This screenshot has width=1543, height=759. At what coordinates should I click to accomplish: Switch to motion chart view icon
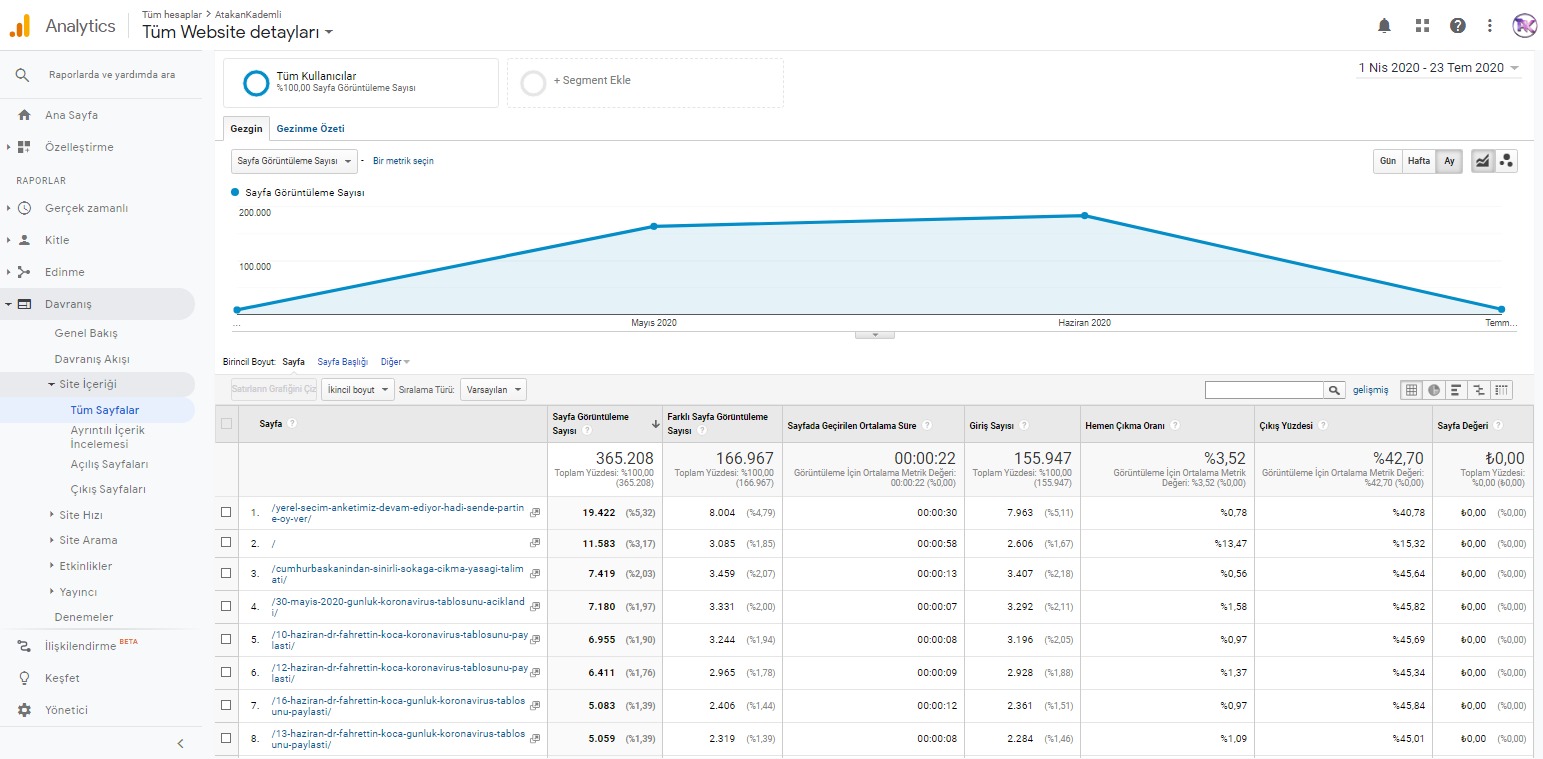click(1506, 161)
